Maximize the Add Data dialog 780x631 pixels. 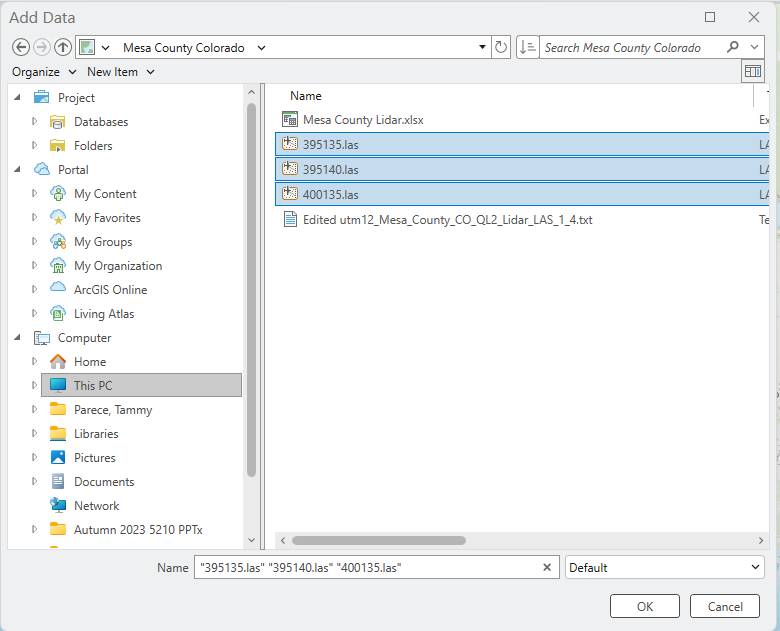click(x=710, y=17)
